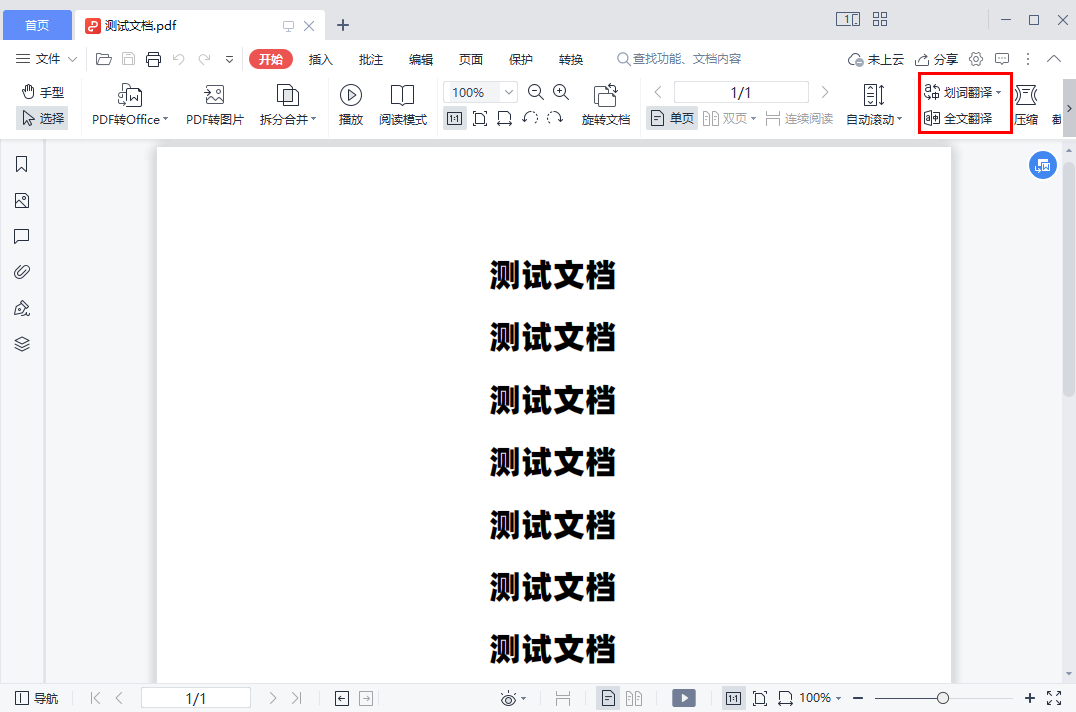This screenshot has width=1076, height=712.
Task: Click the 分享 share button
Action: point(936,59)
